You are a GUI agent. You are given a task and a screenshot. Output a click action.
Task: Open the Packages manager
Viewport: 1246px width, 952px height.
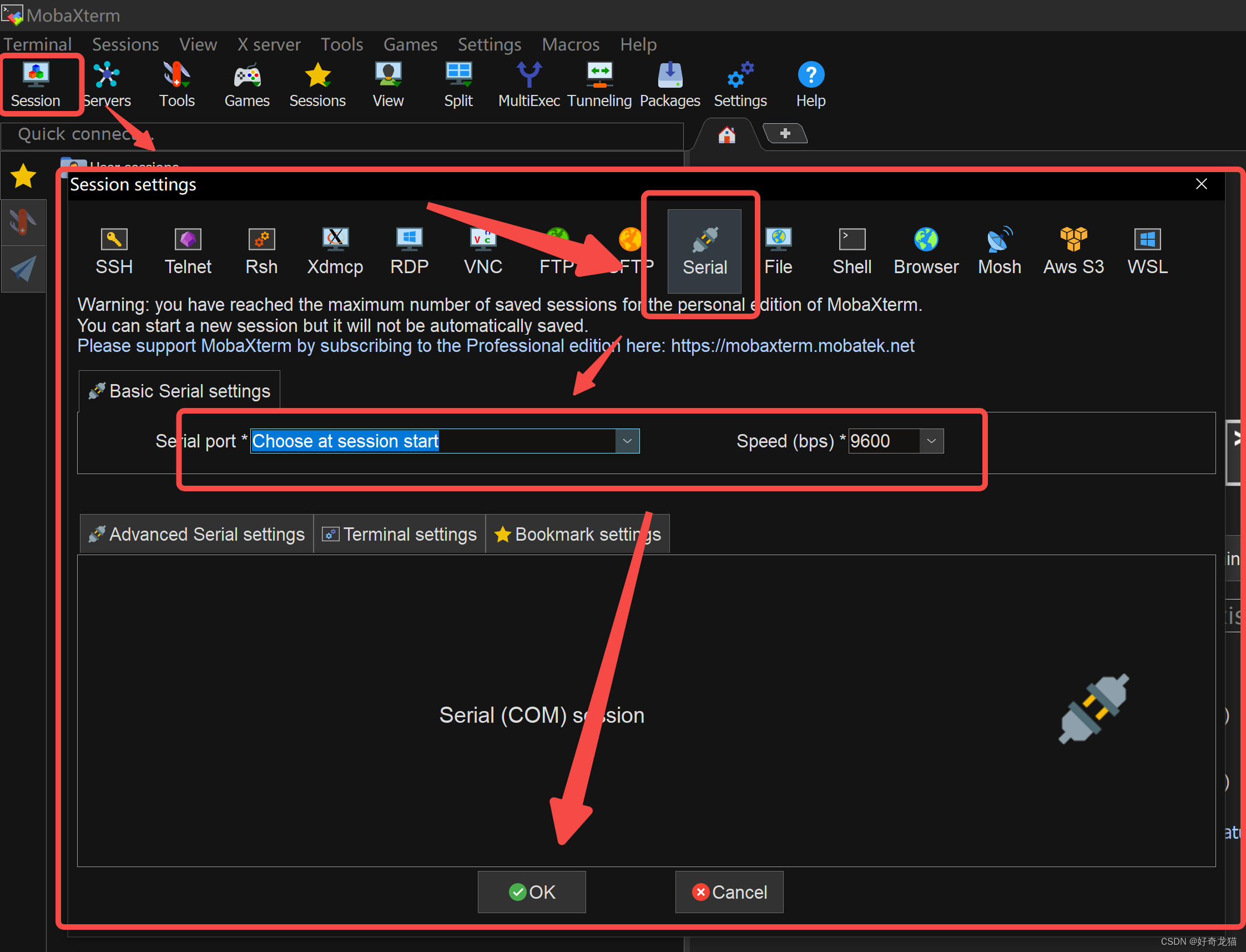point(670,84)
